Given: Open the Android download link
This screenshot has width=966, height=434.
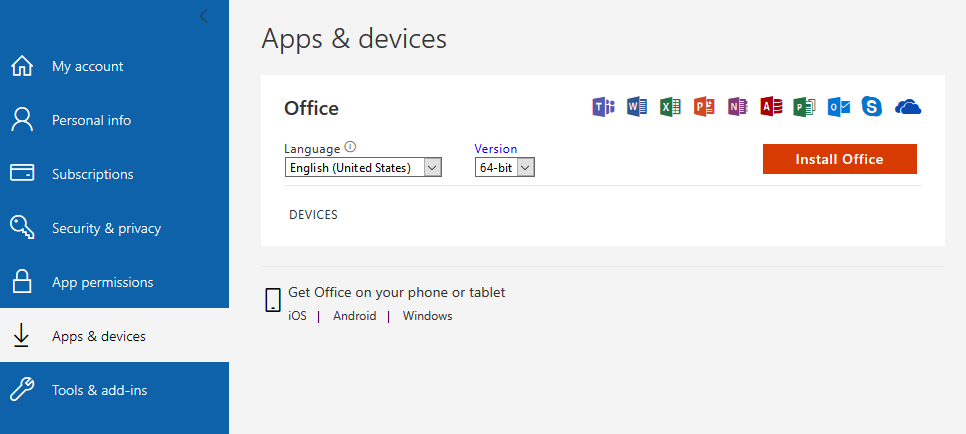Looking at the screenshot, I should (354, 316).
